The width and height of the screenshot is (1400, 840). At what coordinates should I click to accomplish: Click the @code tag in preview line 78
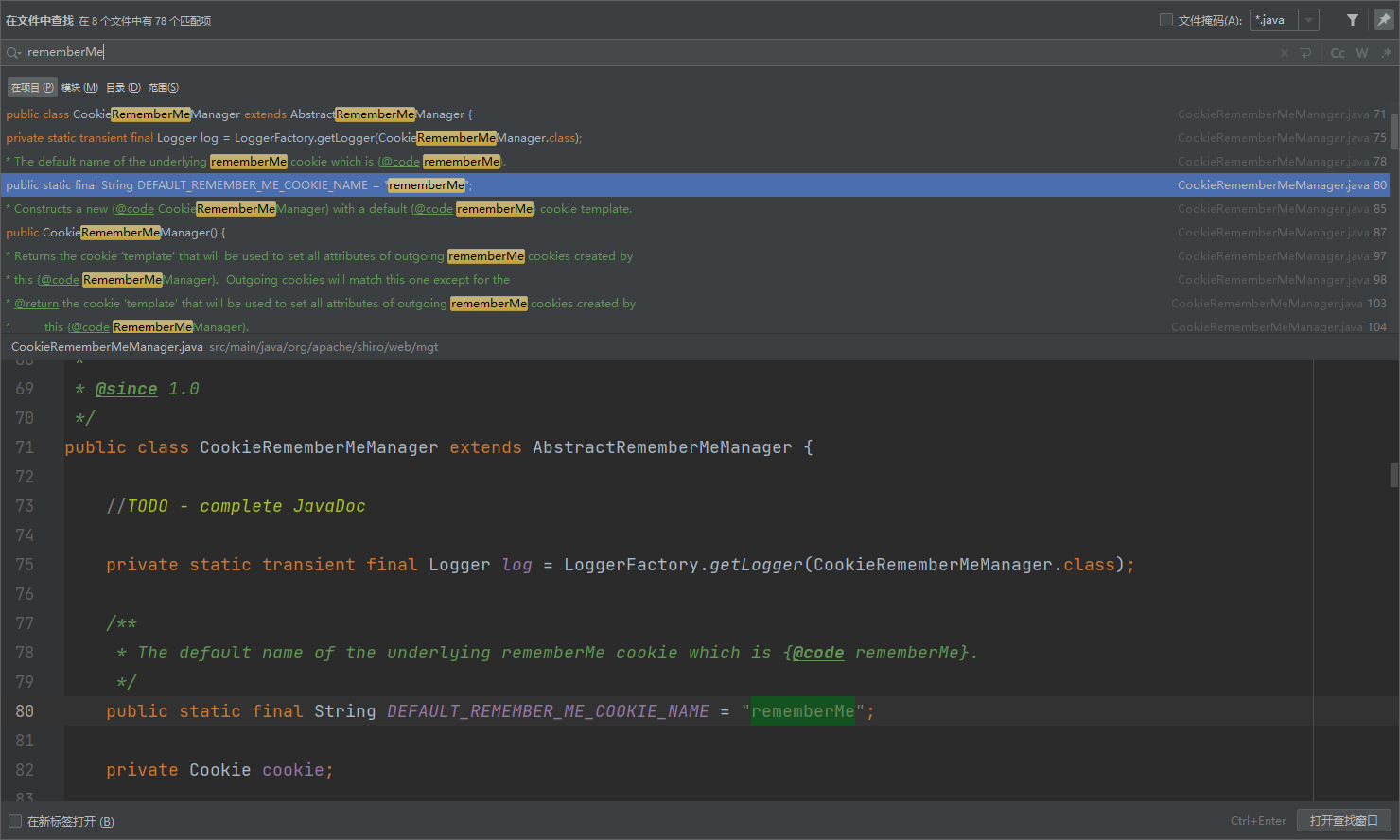(x=818, y=653)
